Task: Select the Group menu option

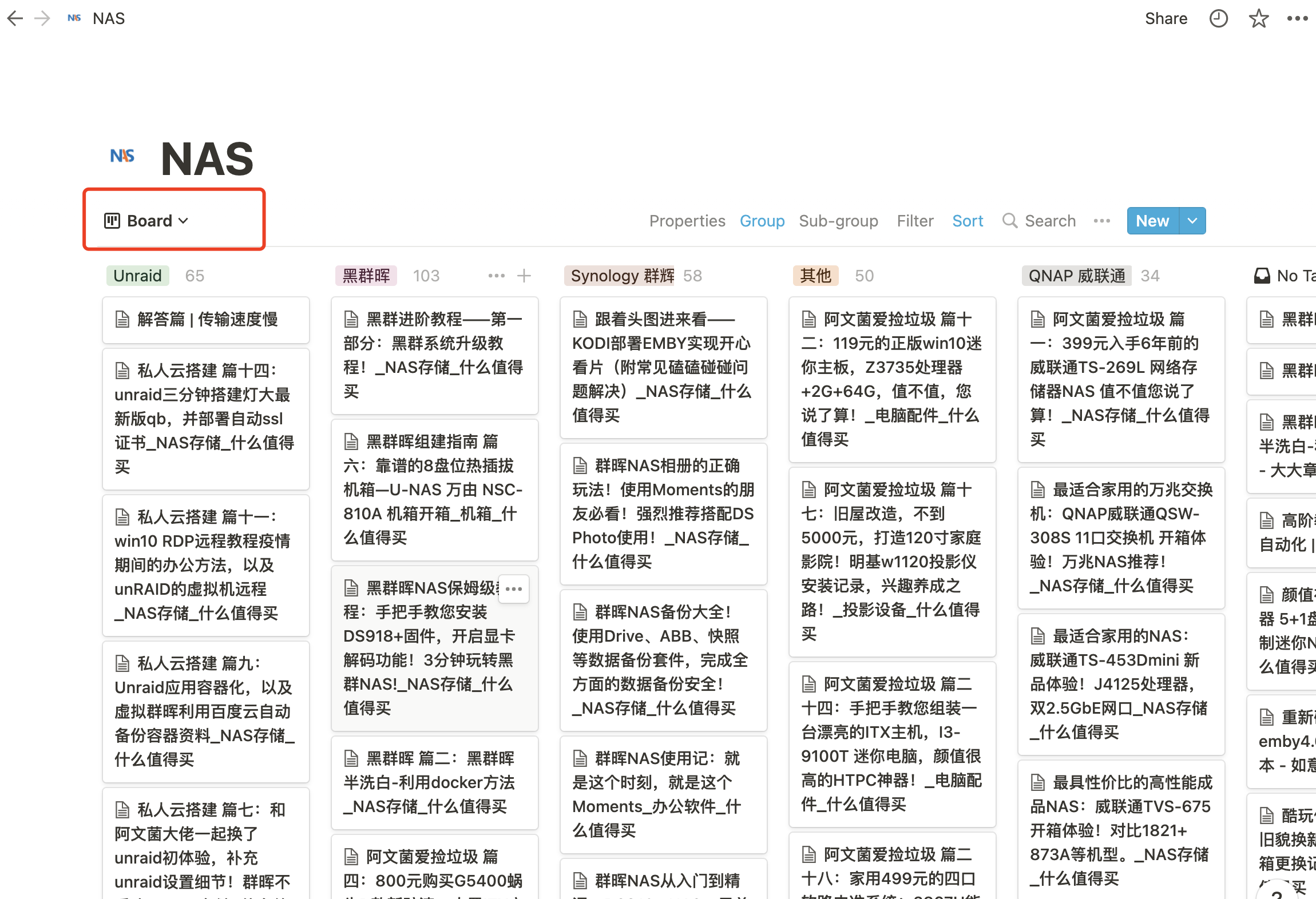Action: click(762, 221)
